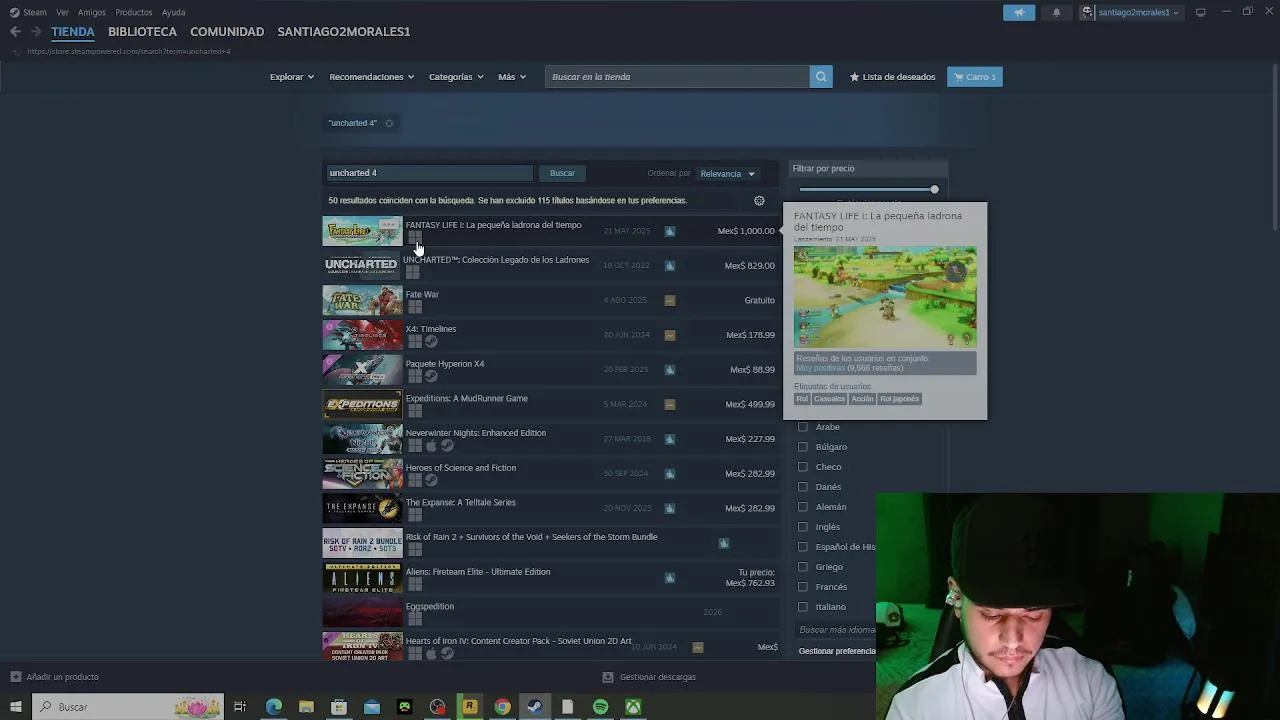This screenshot has width=1280, height=720.
Task: Open the santiago2morales1 account dropdown
Action: pos(1139,12)
